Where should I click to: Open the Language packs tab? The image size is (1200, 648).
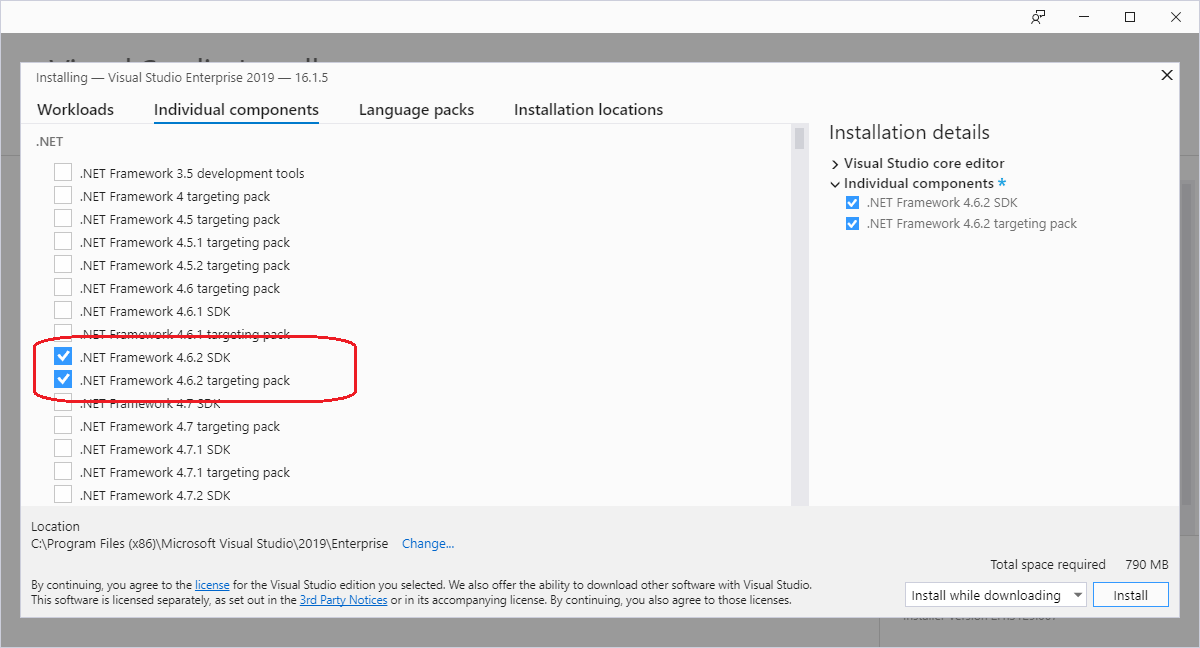click(417, 110)
